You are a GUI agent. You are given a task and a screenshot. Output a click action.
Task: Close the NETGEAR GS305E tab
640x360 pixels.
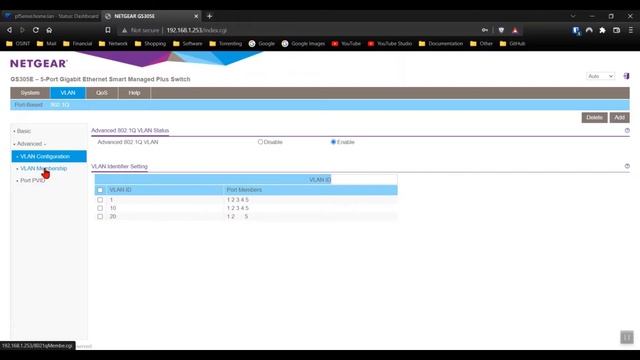click(196, 16)
